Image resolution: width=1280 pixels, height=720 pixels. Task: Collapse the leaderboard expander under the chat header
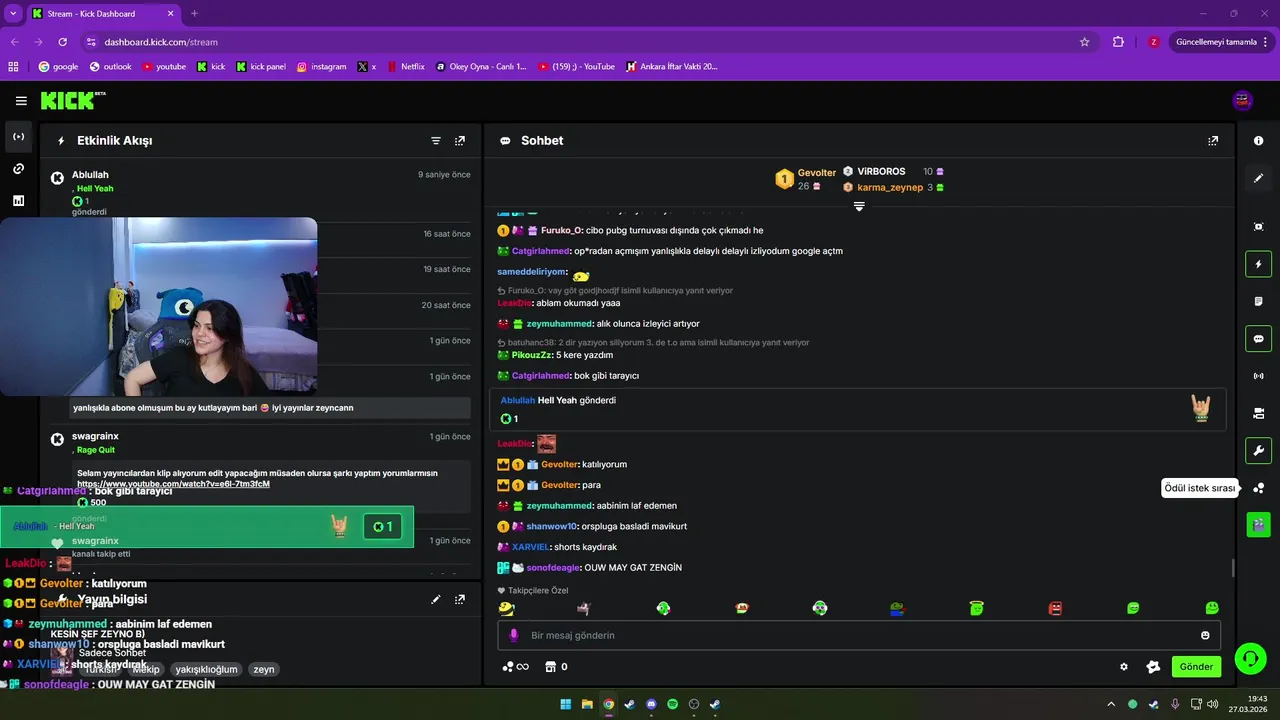(x=859, y=206)
